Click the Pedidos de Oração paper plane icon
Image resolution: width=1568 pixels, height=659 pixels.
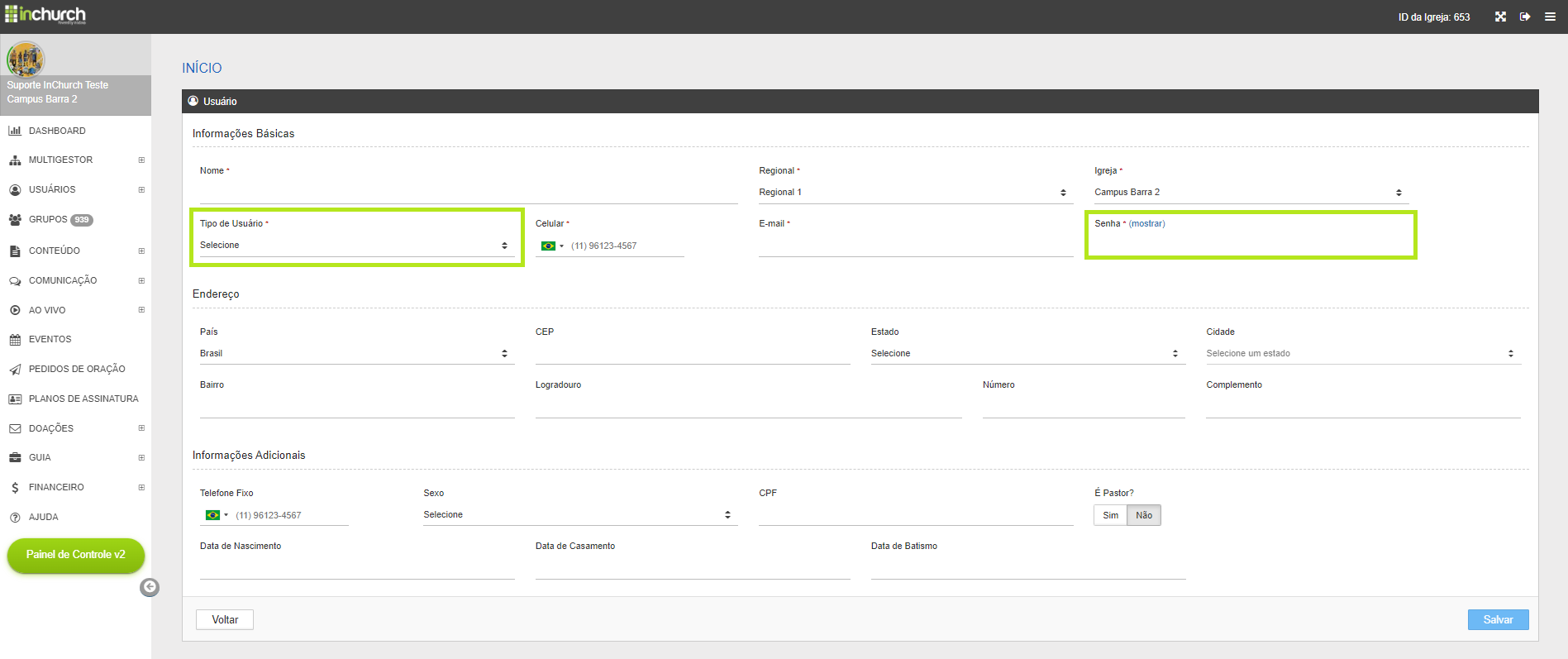pyautogui.click(x=15, y=370)
